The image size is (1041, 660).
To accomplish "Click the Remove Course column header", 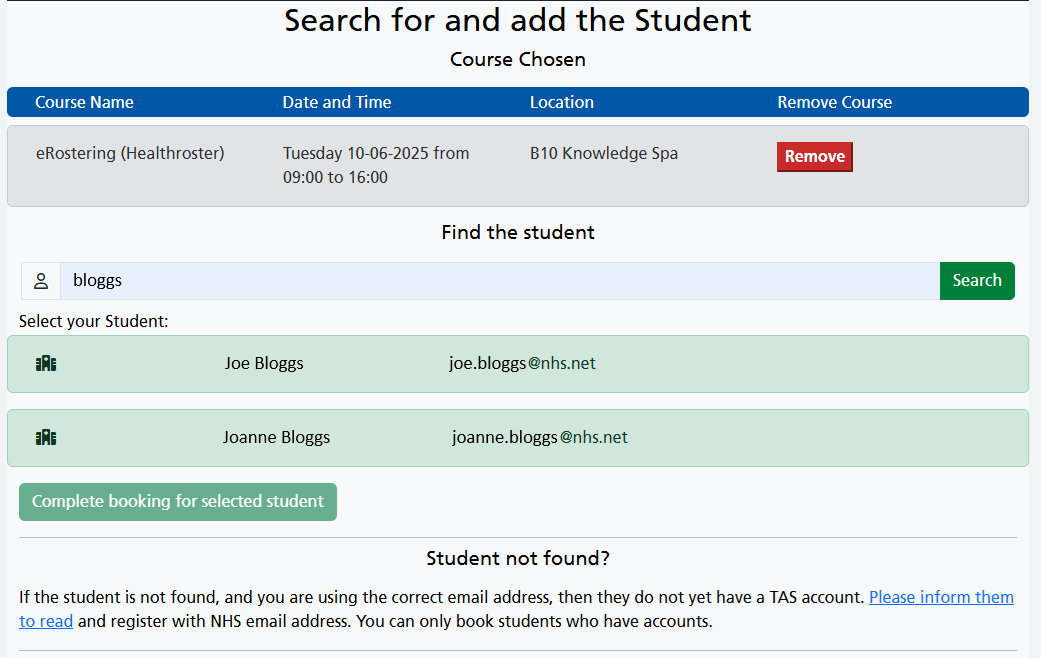I will 834,102.
